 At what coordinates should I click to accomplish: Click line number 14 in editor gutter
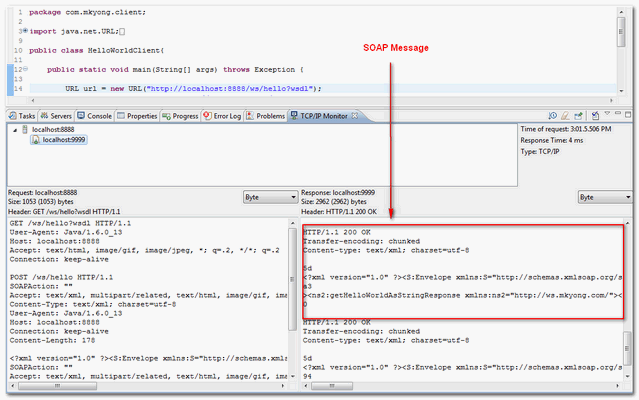pyautogui.click(x=18, y=88)
